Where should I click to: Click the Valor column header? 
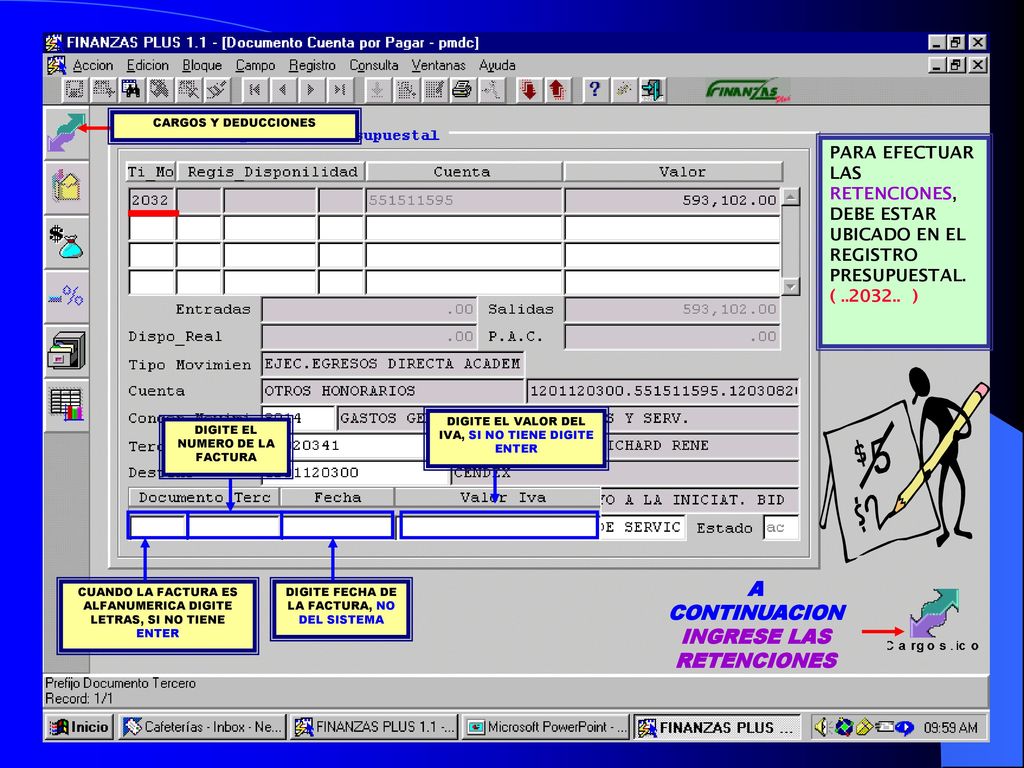point(673,172)
